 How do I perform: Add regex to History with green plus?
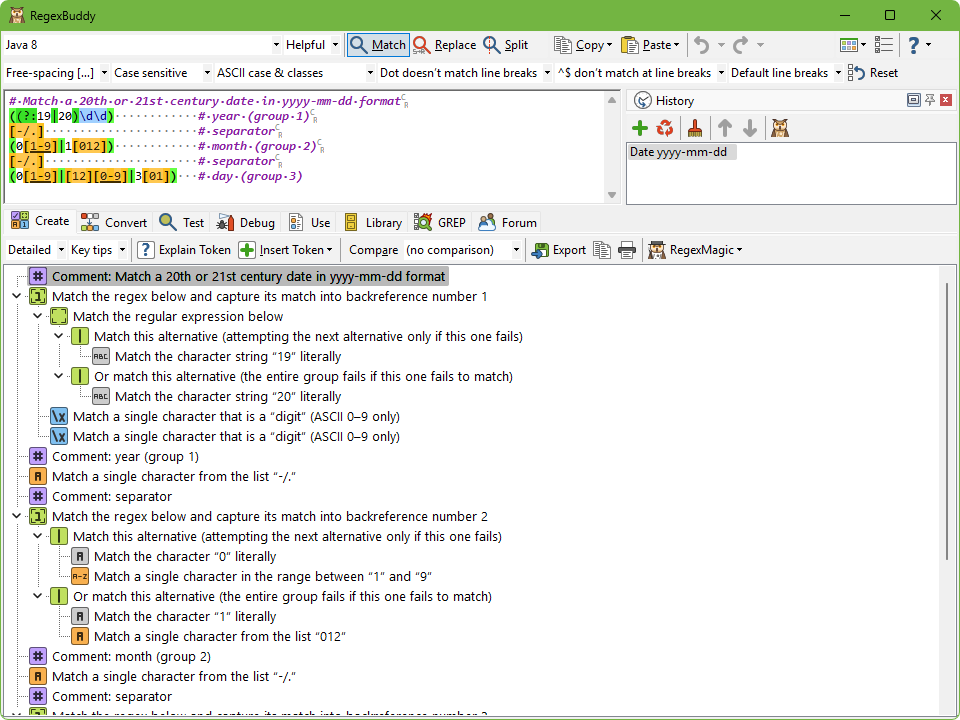(640, 128)
